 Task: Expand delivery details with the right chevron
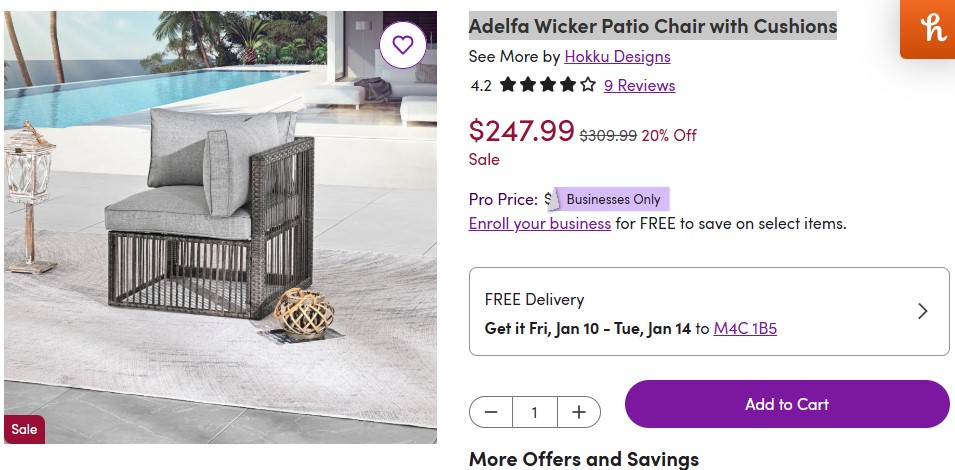pyautogui.click(x=922, y=311)
